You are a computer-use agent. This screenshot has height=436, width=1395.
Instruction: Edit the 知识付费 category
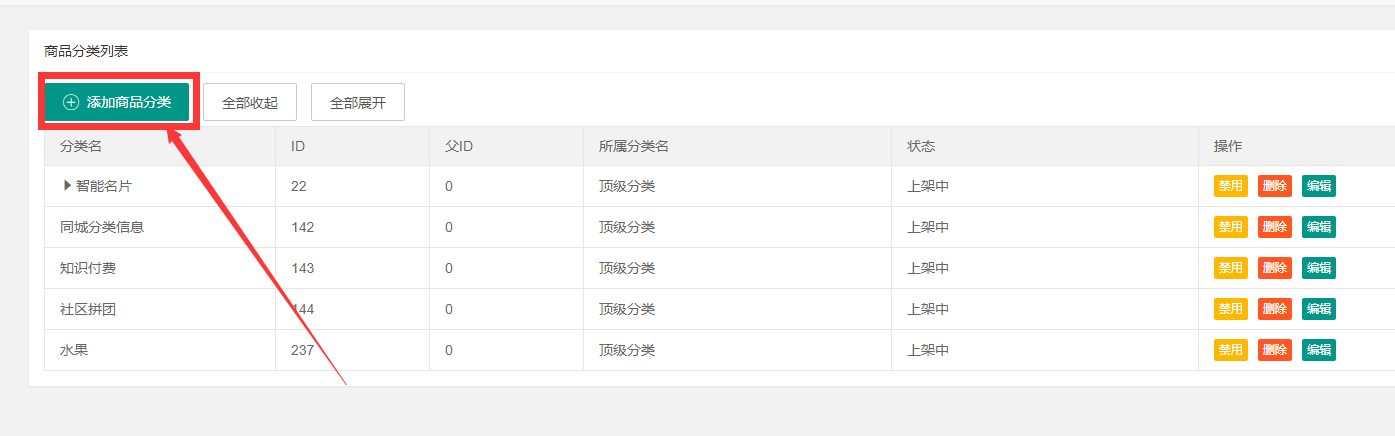tap(1318, 268)
